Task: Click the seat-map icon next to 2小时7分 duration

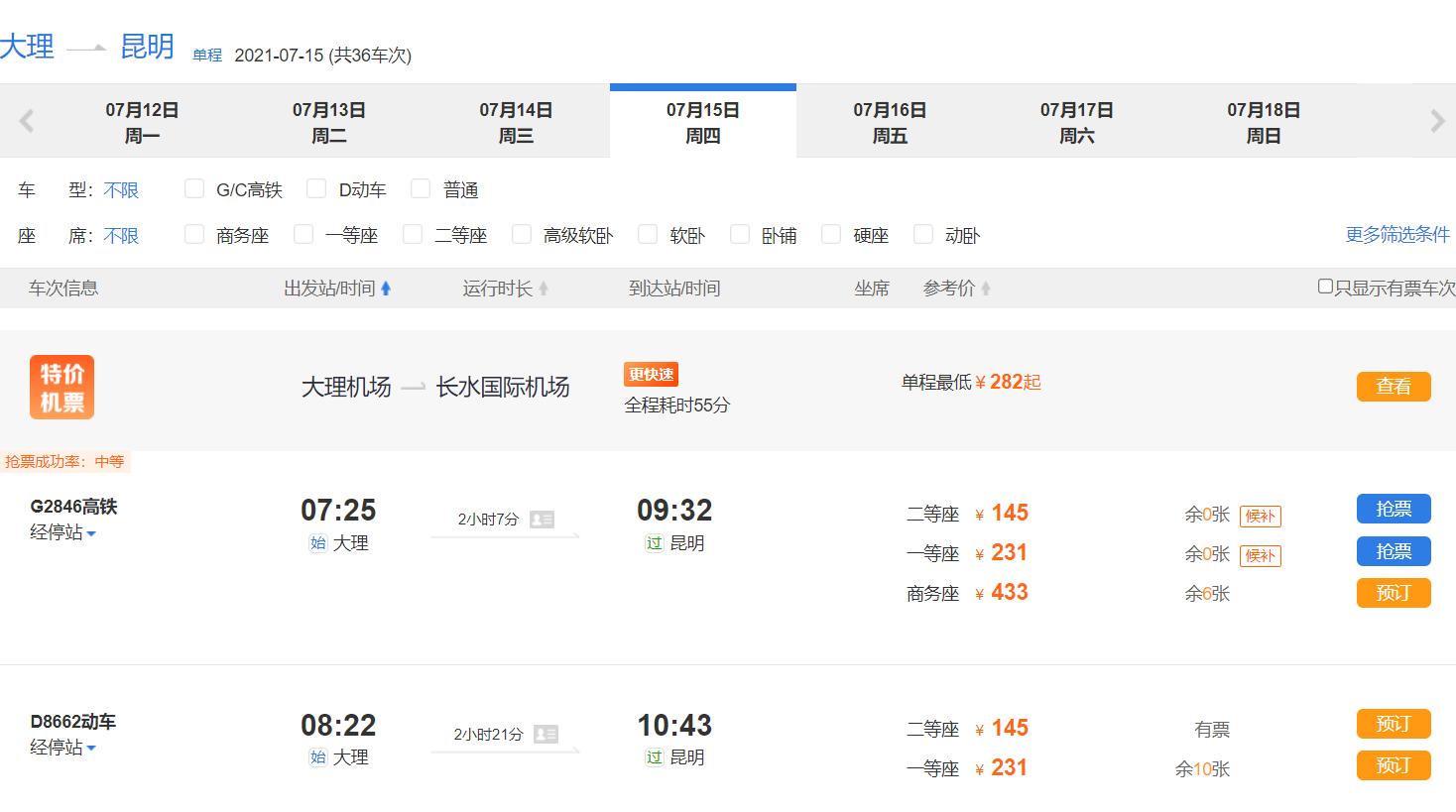Action: tap(541, 518)
